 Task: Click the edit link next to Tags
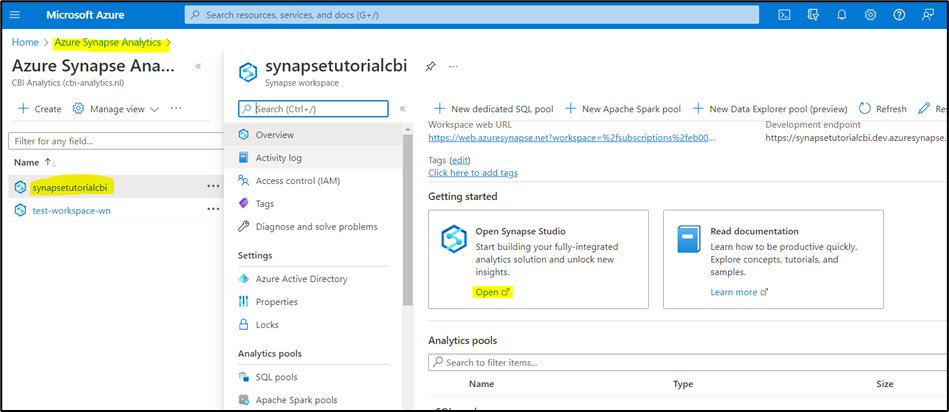pyautogui.click(x=460, y=160)
